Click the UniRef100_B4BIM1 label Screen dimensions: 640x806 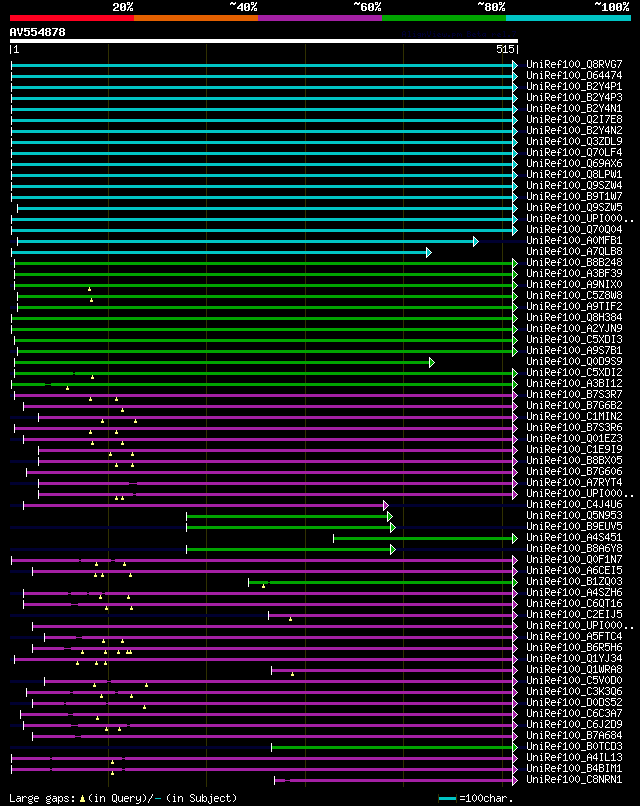click(x=574, y=768)
